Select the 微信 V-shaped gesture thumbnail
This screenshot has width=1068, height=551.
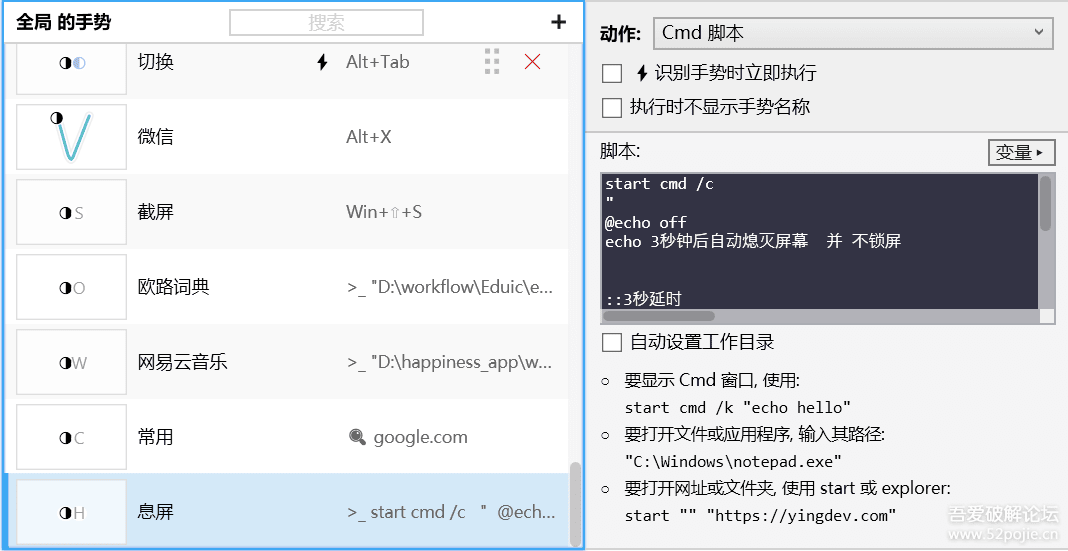point(72,137)
